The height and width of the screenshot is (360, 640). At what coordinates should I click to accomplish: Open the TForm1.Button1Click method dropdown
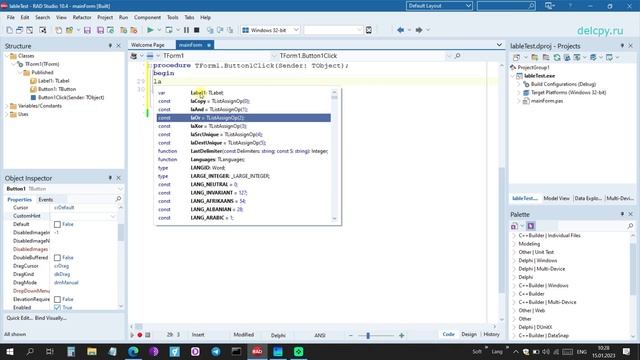click(x=449, y=56)
